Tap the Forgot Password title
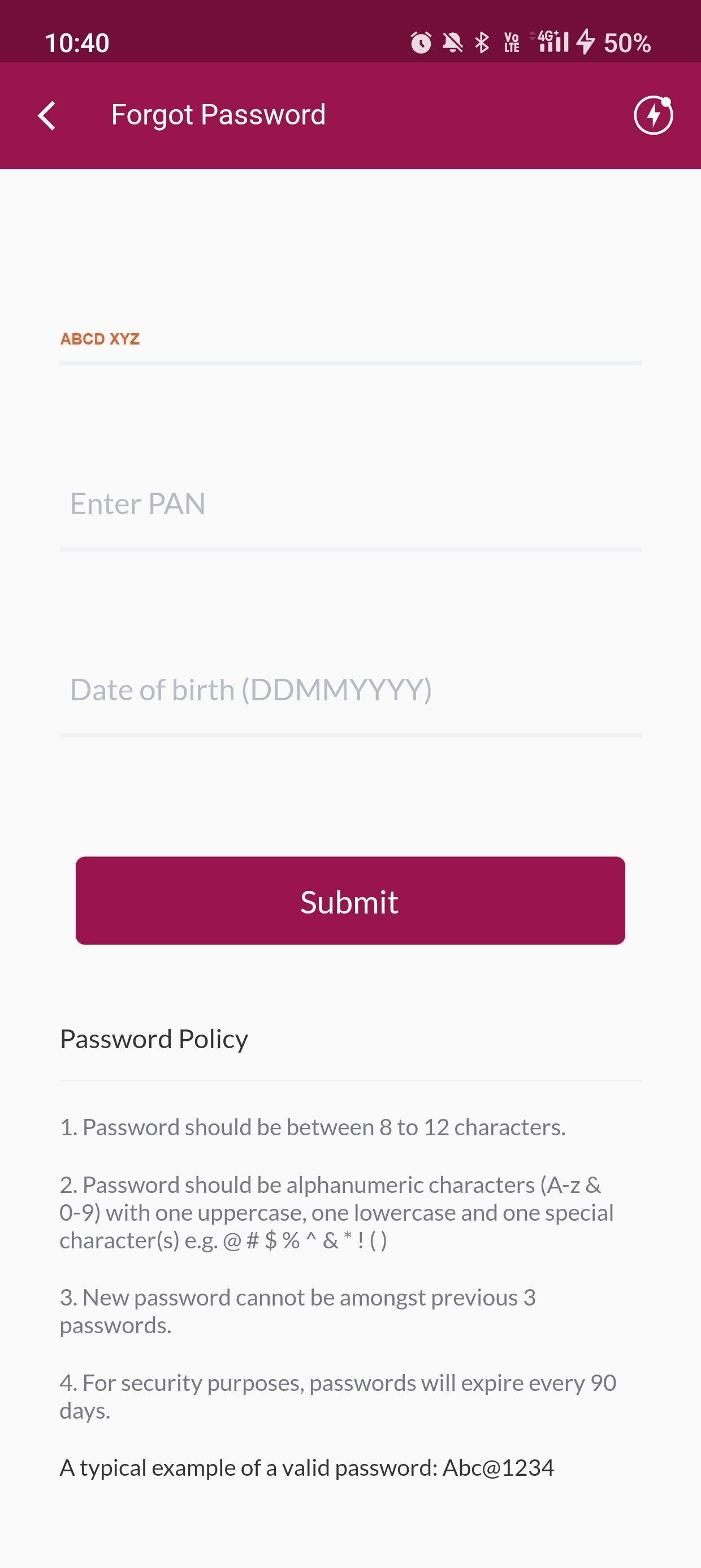The width and height of the screenshot is (701, 1568). point(218,115)
